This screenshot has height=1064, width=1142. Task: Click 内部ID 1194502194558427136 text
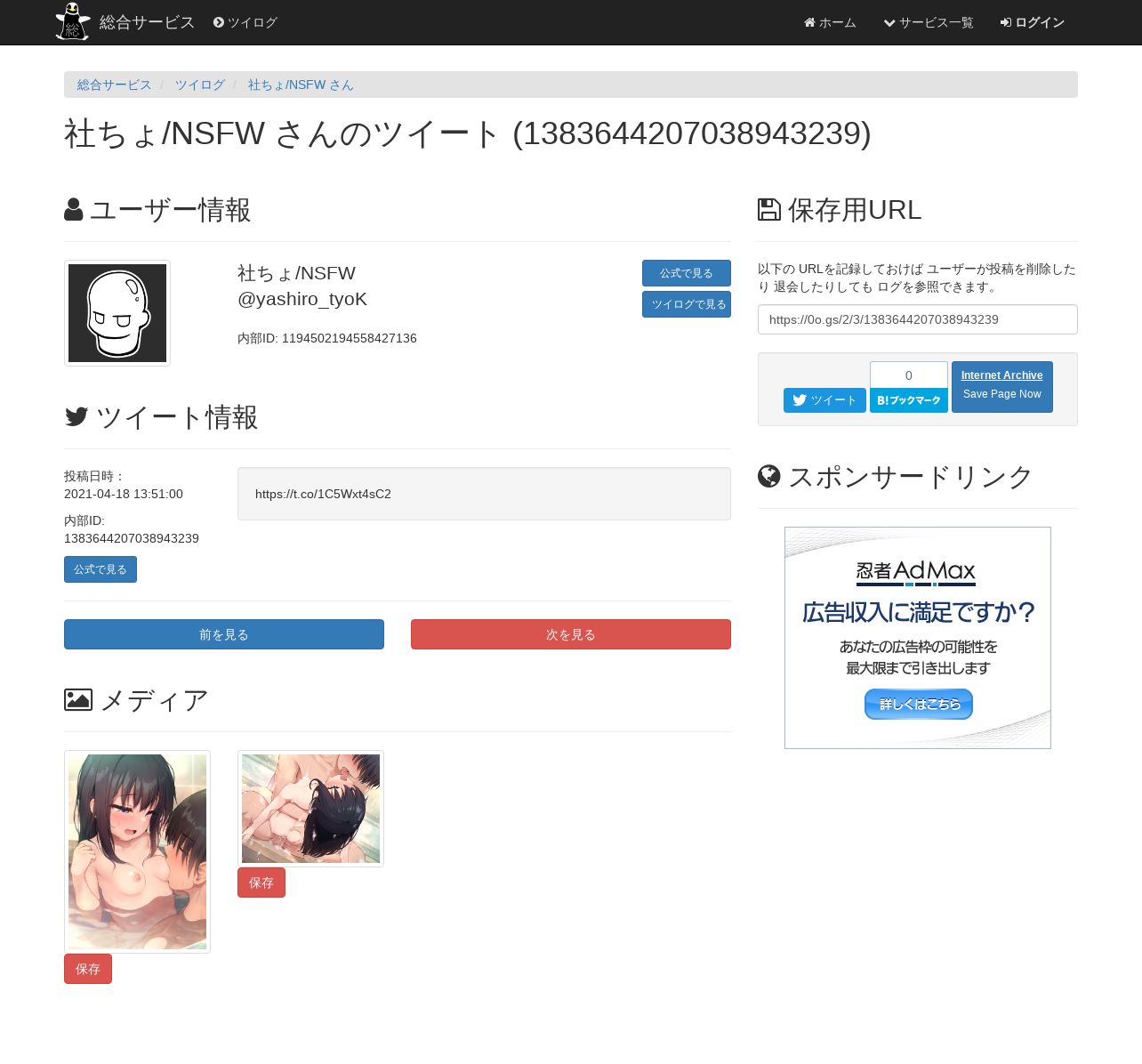(327, 338)
